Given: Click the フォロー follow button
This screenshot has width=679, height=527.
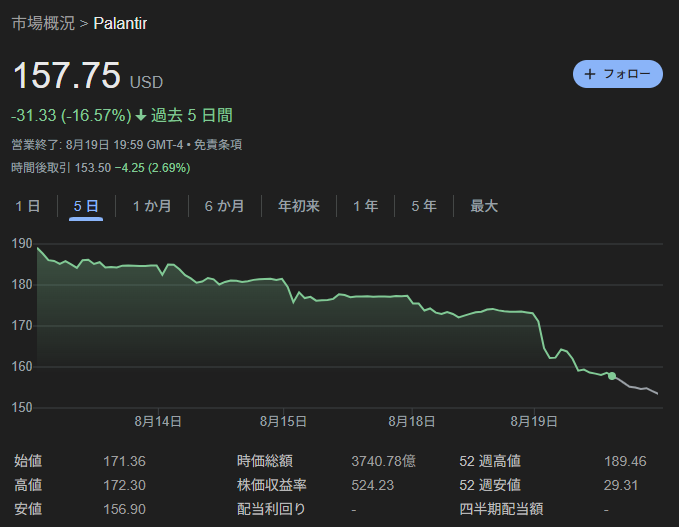Looking at the screenshot, I should click(618, 74).
